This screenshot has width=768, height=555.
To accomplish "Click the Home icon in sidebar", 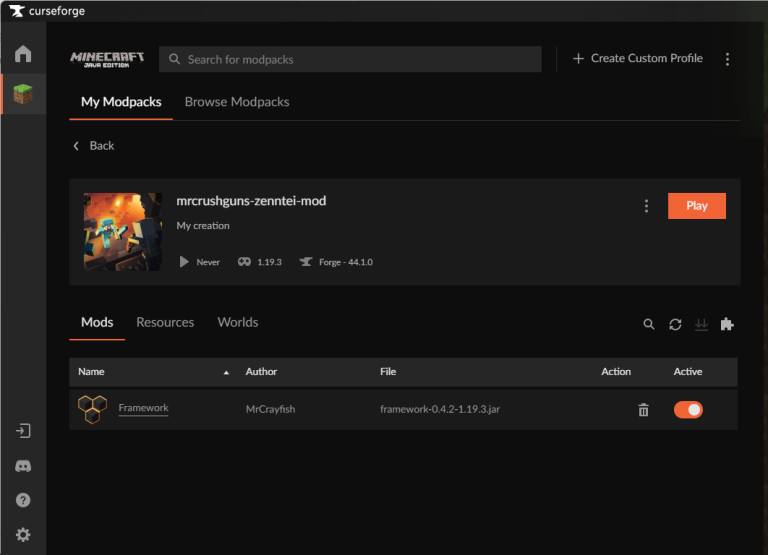I will 23,54.
